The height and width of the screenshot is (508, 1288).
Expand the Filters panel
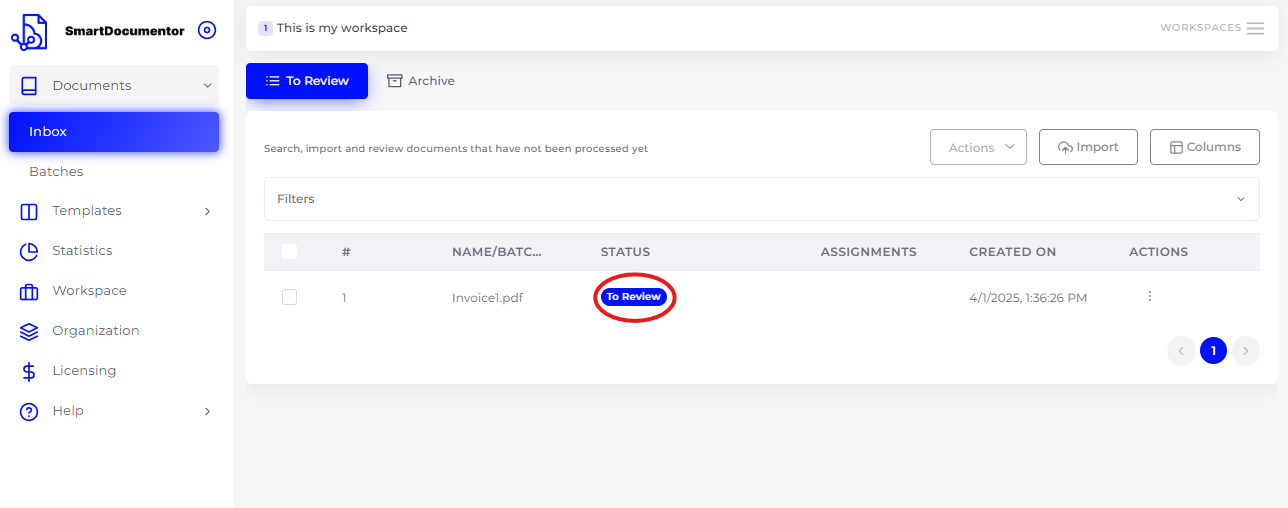[x=762, y=199]
